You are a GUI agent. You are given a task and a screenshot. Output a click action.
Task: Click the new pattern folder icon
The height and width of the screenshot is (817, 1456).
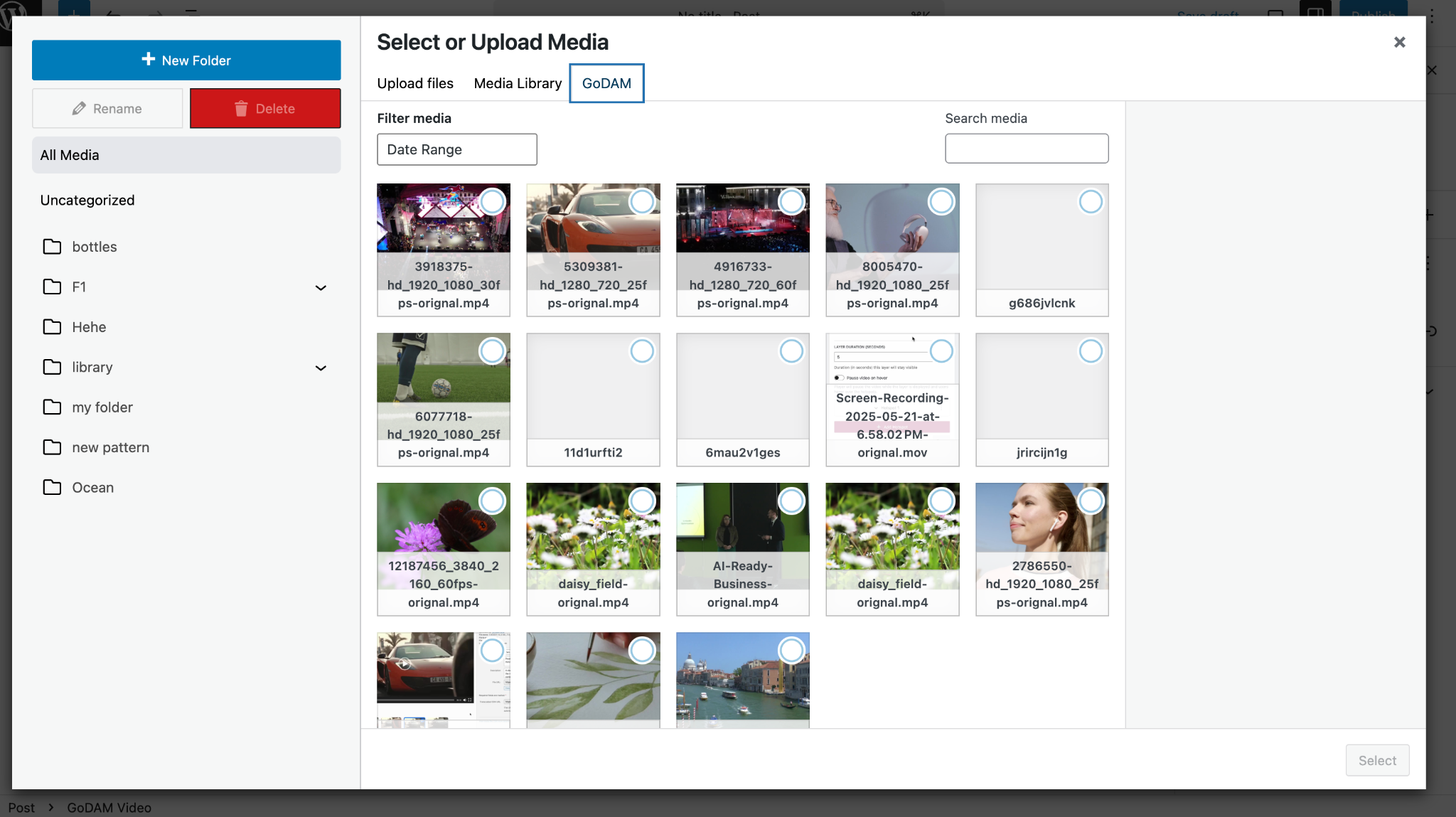point(52,447)
